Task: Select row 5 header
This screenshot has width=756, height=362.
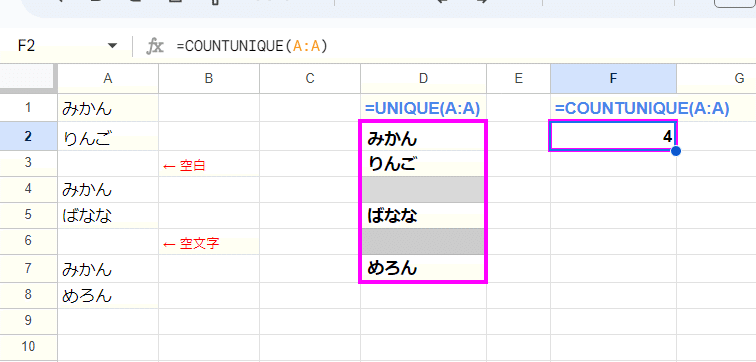Action: (29, 215)
